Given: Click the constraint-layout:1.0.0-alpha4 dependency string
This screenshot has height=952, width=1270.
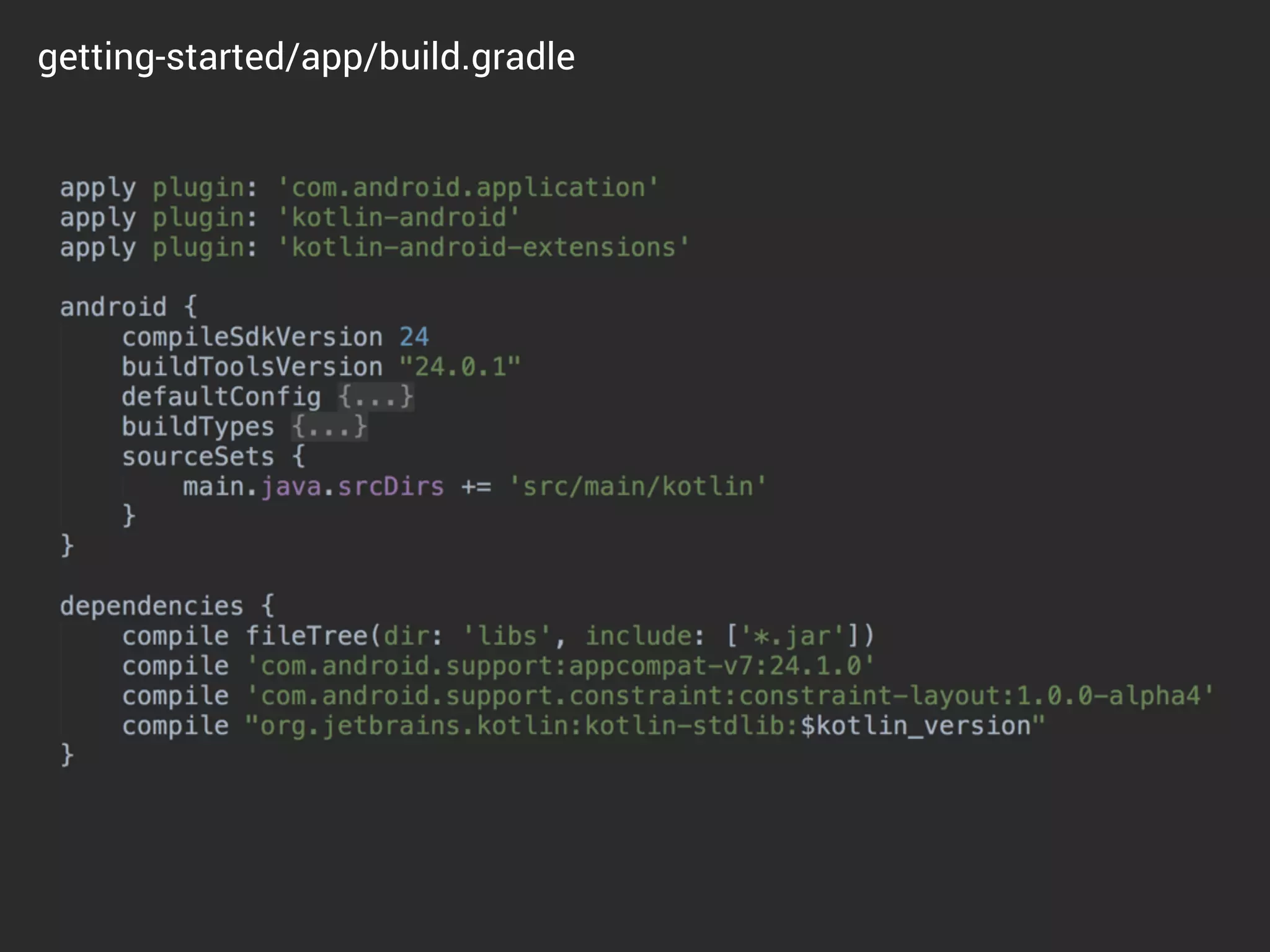Looking at the screenshot, I should pyautogui.click(x=730, y=695).
